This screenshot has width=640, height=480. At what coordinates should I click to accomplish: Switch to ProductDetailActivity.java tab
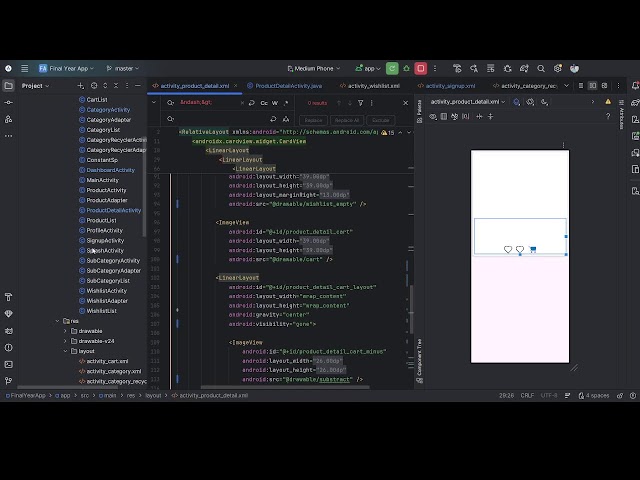pos(284,86)
